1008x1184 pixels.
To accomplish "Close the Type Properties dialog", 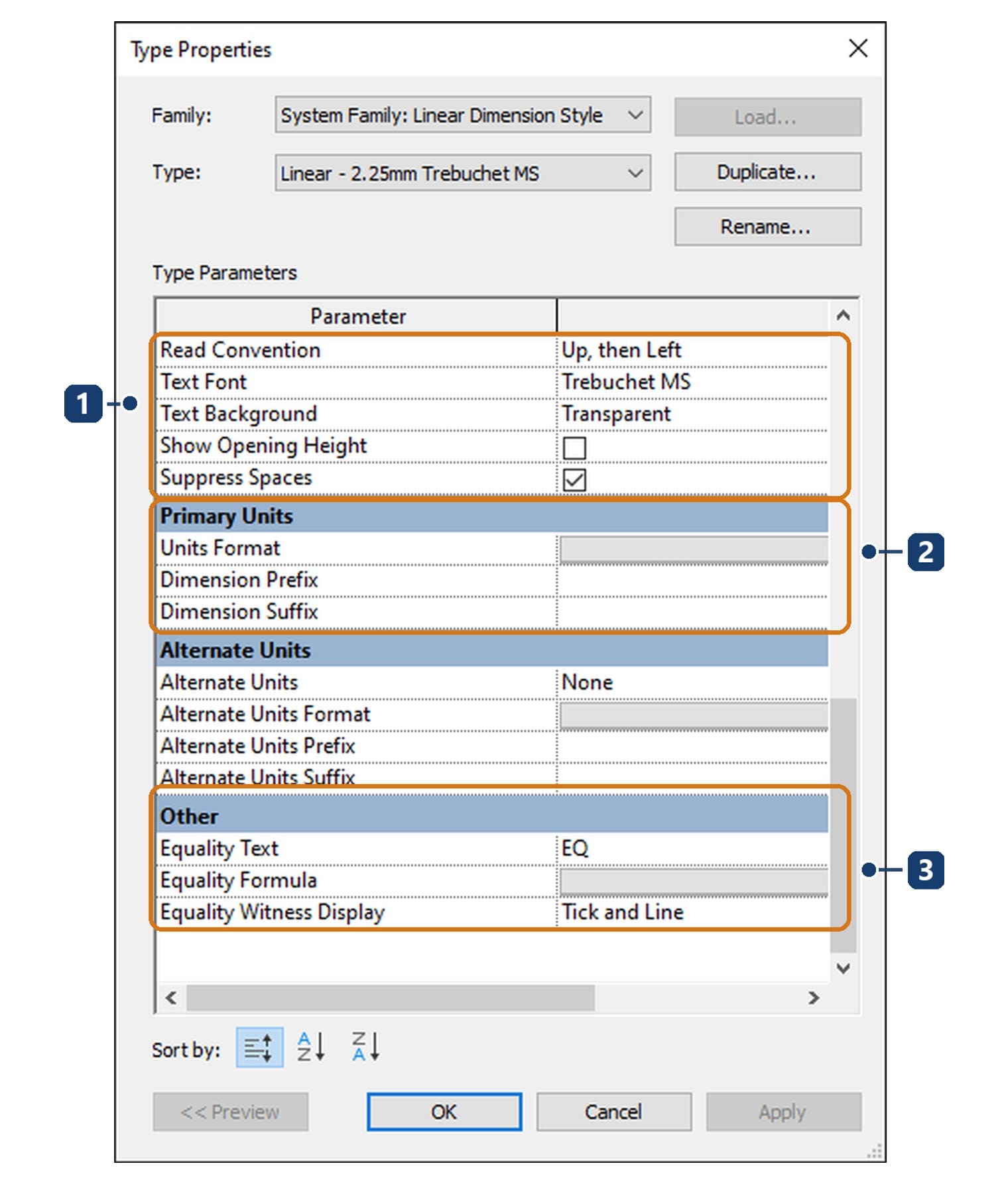I will pyautogui.click(x=858, y=48).
